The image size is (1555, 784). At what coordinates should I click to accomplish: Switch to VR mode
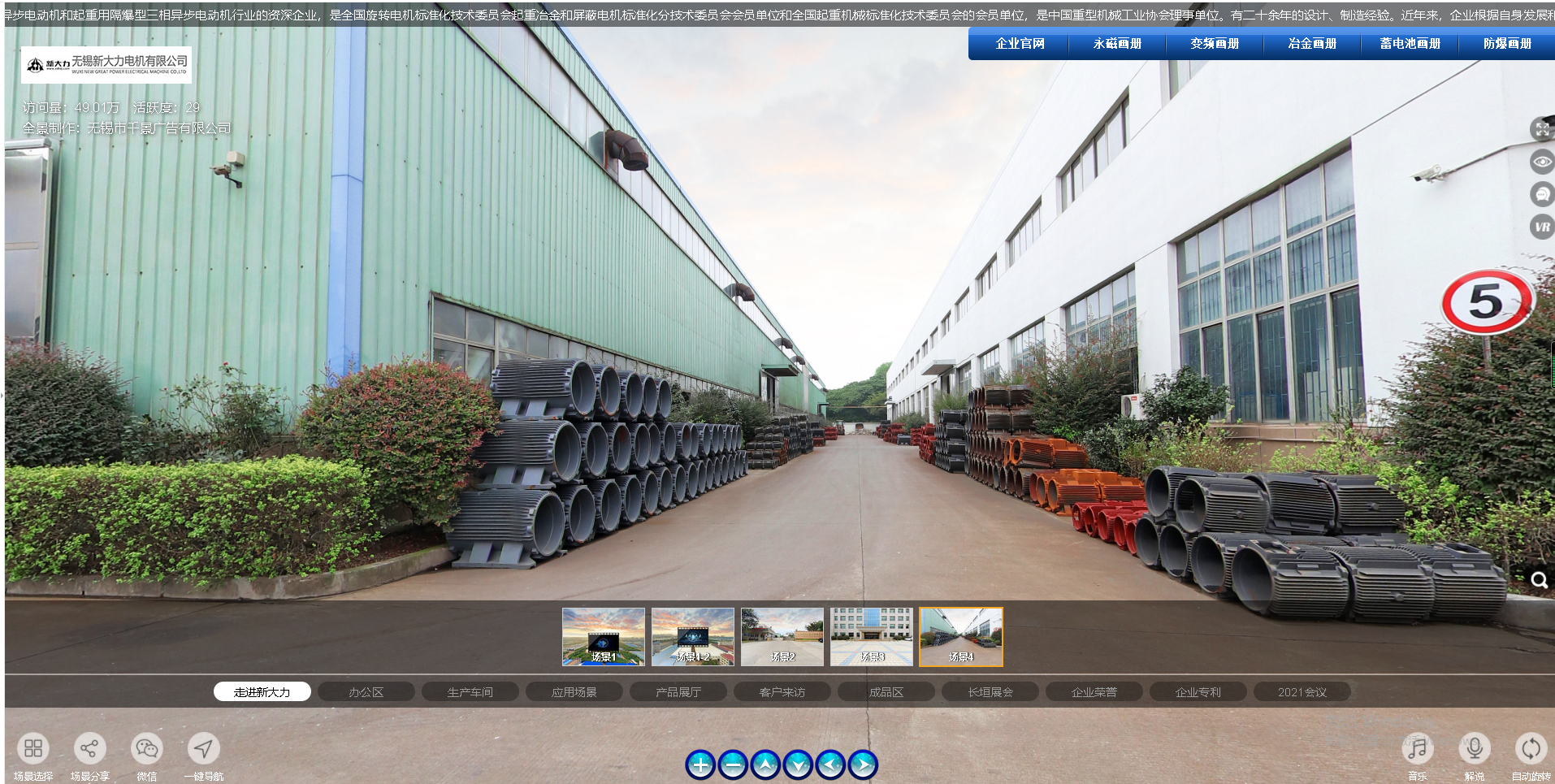coord(1542,227)
